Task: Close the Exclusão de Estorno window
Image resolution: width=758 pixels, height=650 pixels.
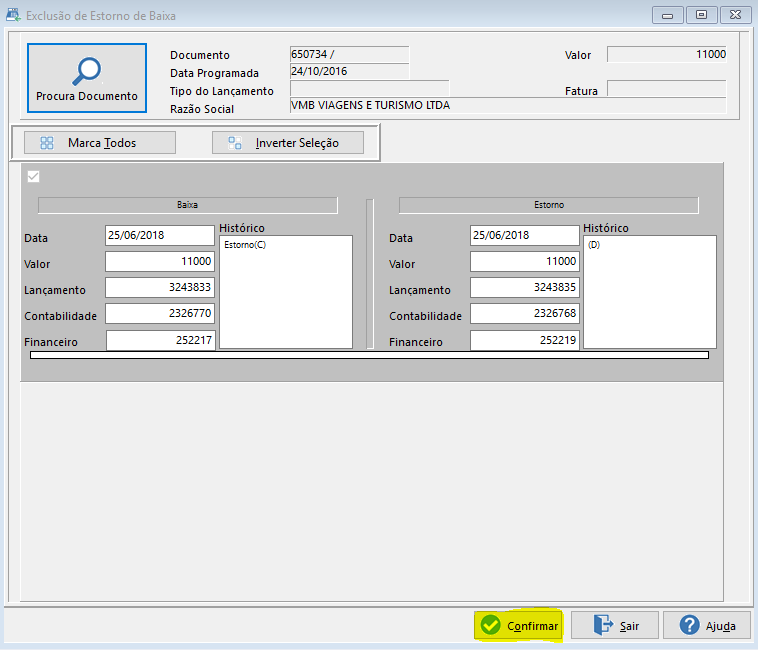Action: pos(735,15)
